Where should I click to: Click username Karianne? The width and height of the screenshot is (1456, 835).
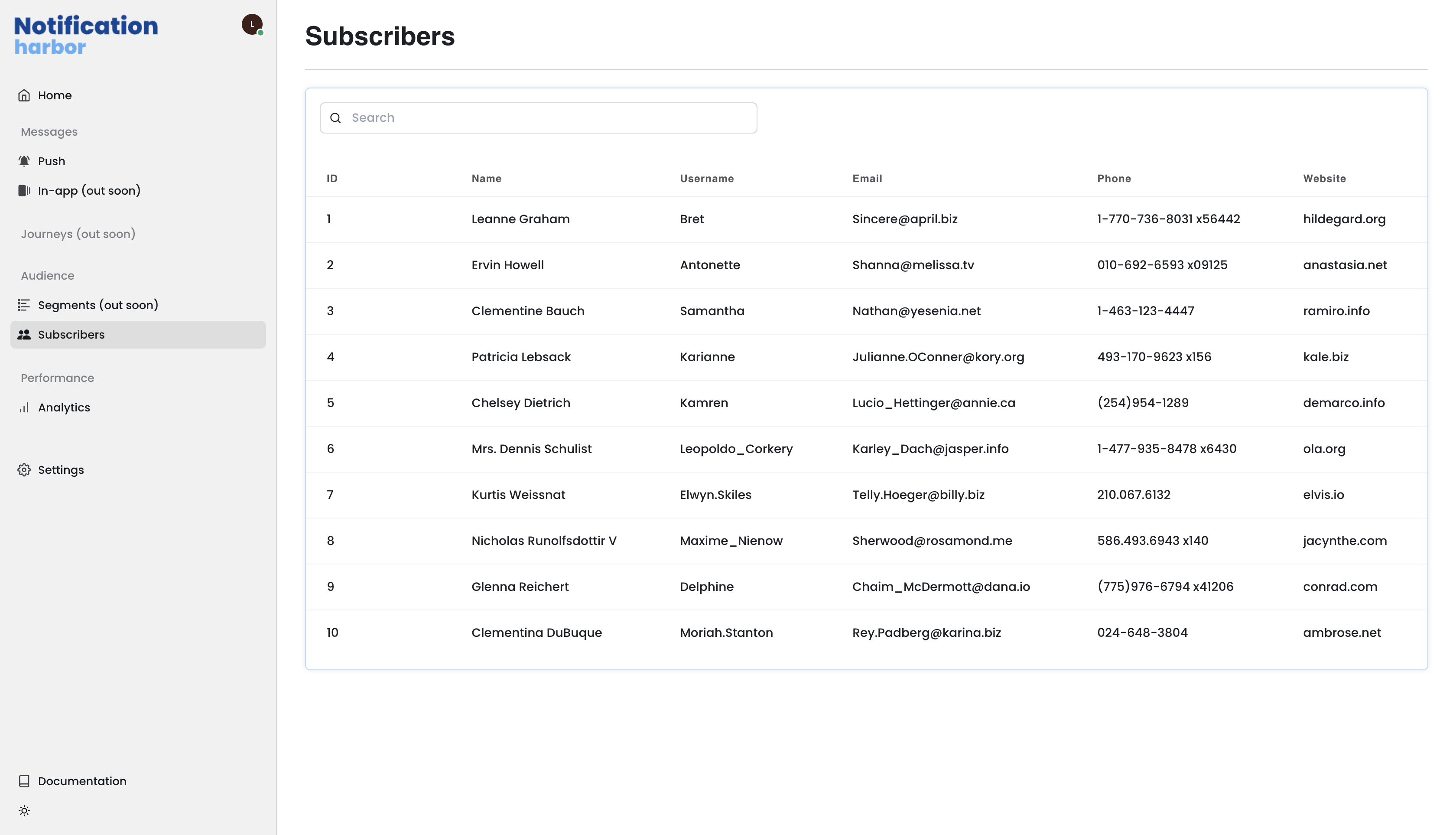[x=707, y=357]
